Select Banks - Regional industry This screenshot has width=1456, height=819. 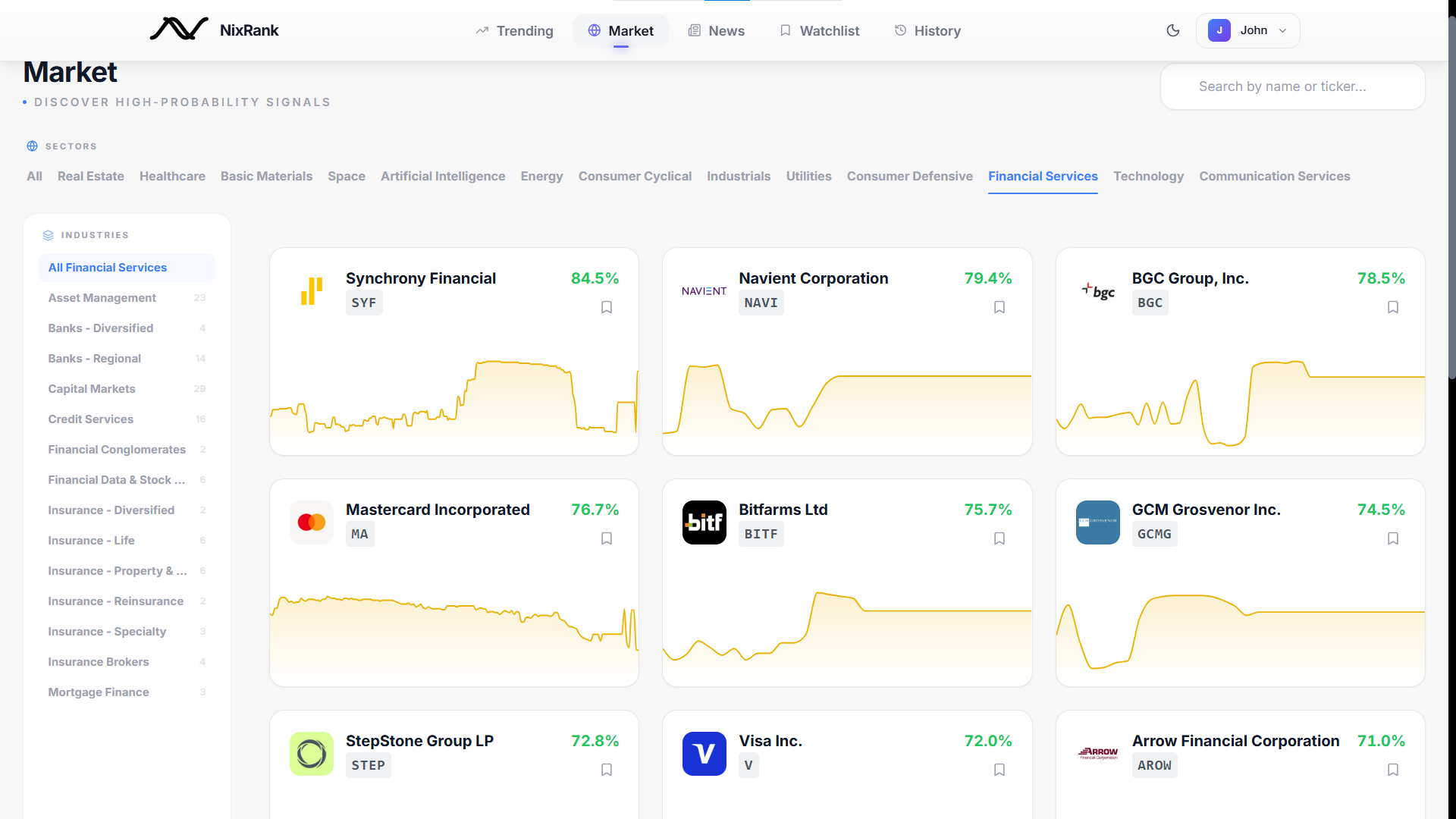tap(127, 359)
